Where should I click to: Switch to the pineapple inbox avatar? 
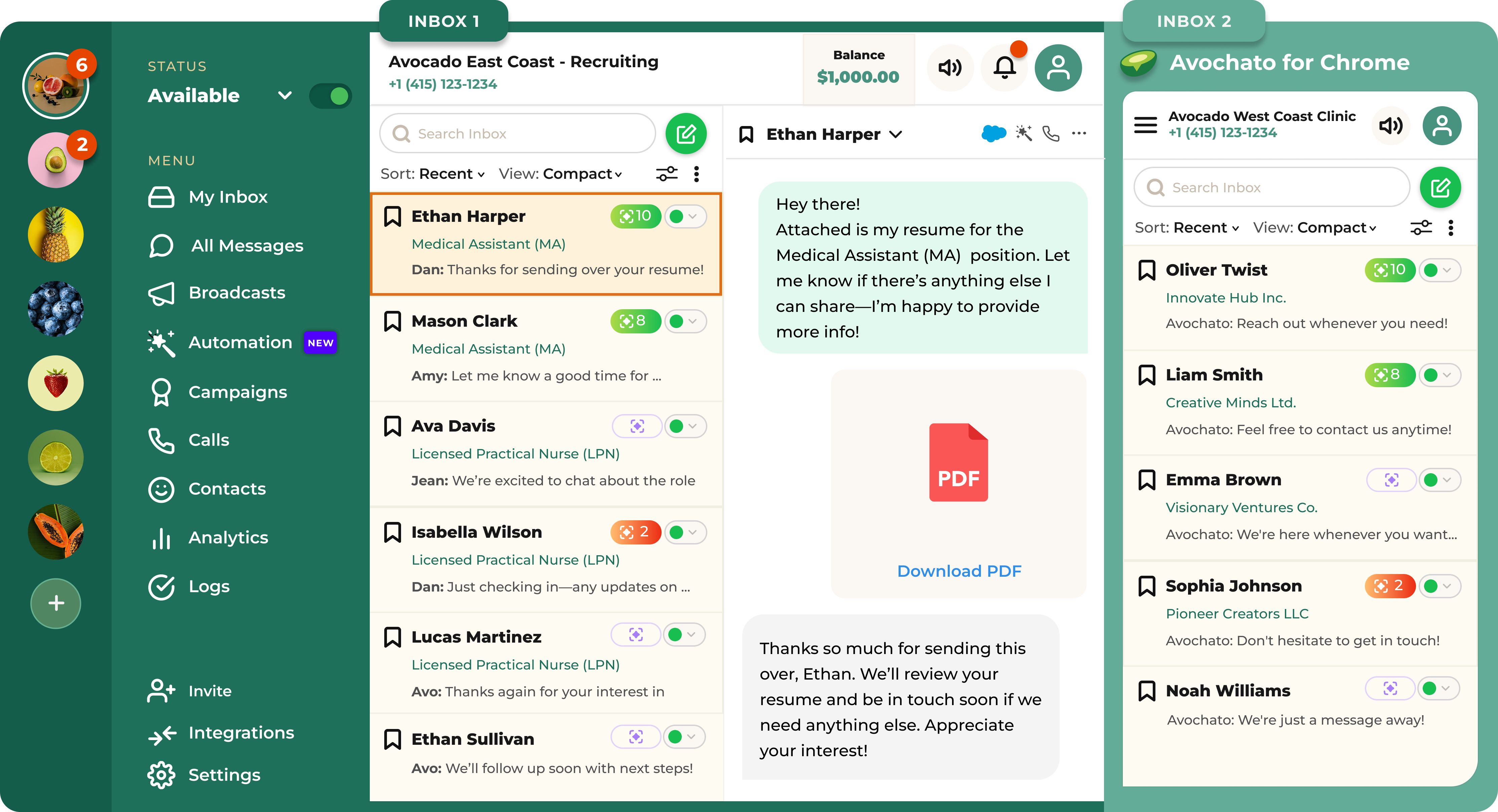(56, 234)
